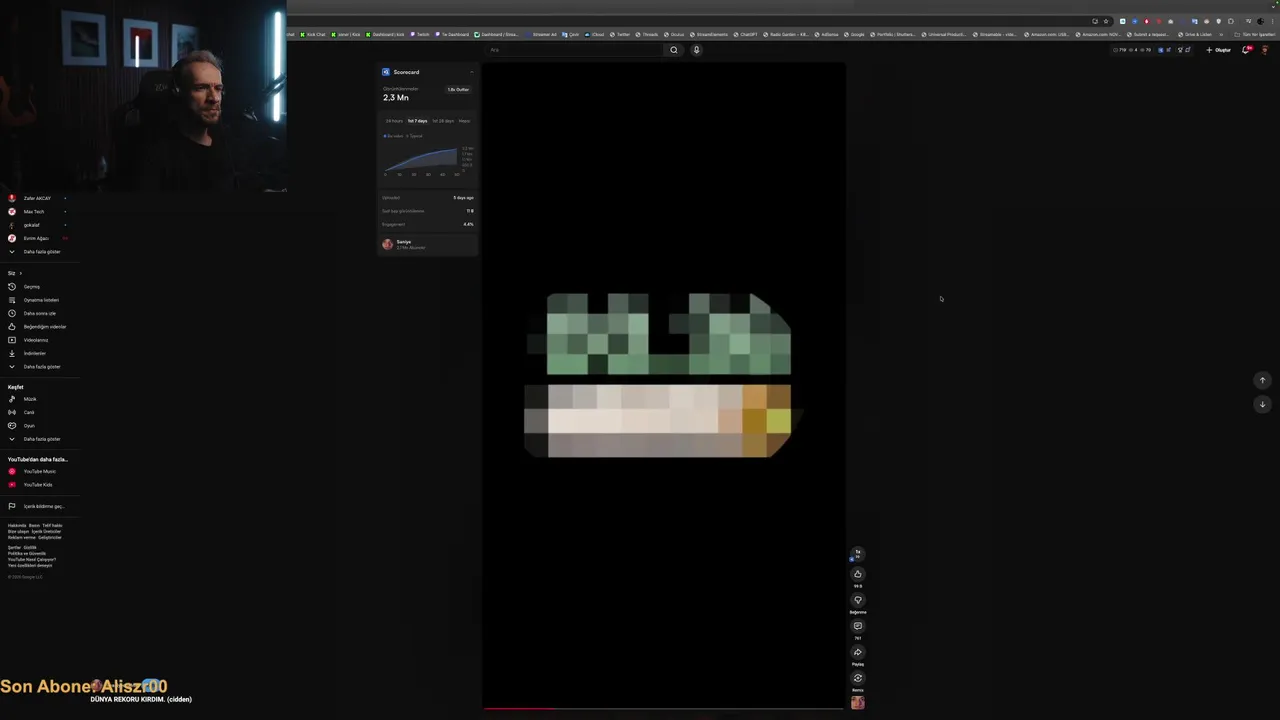Bookmark the page with the star icon

point(1106,21)
